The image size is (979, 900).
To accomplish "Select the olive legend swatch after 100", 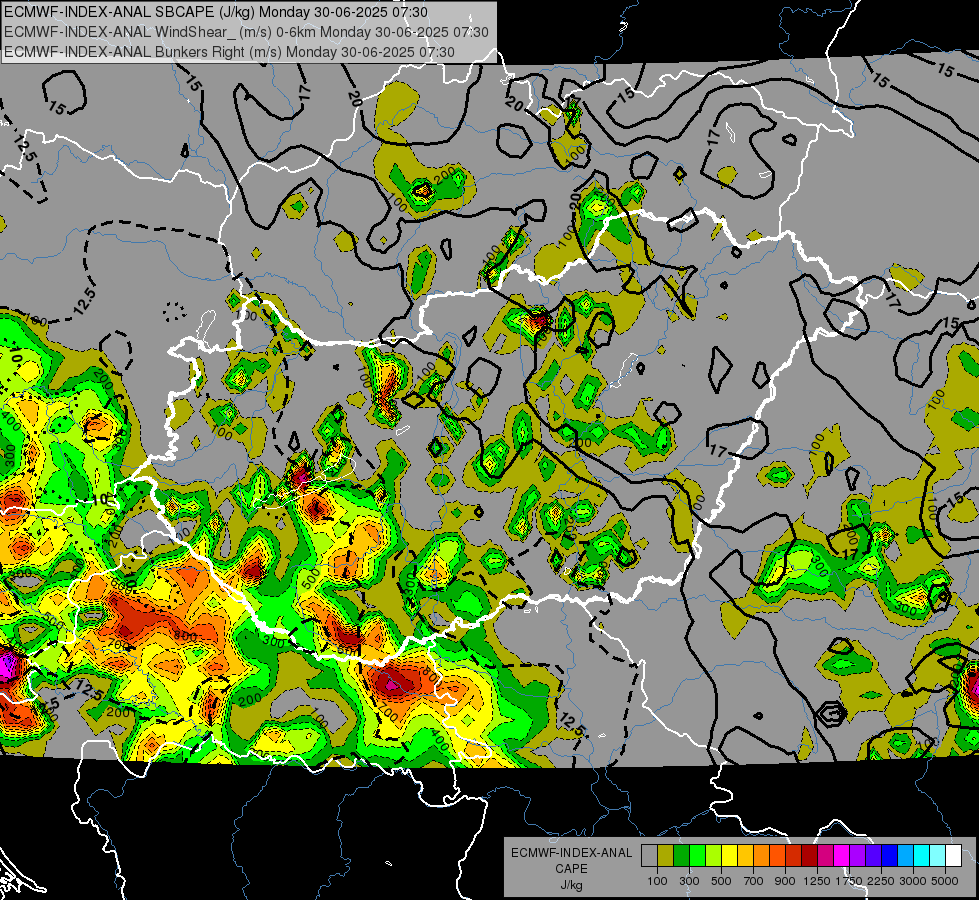I will tap(666, 855).
